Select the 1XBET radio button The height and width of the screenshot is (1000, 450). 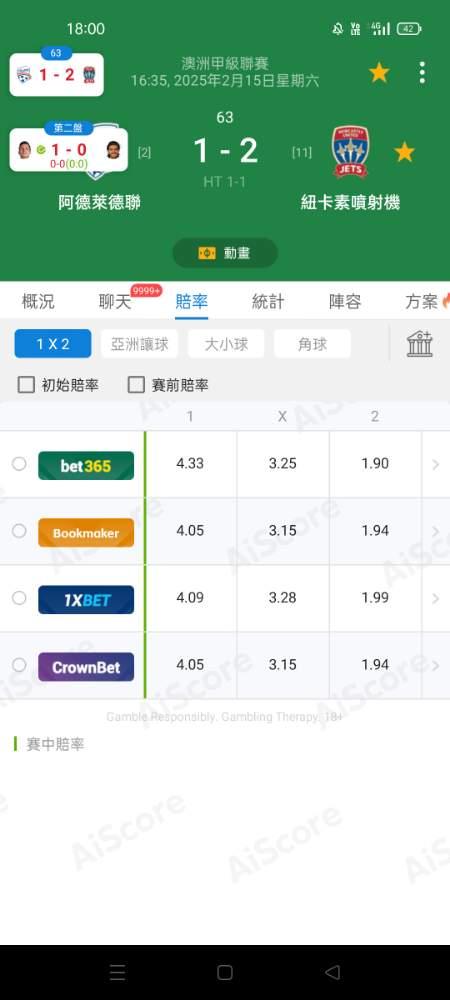(19, 598)
